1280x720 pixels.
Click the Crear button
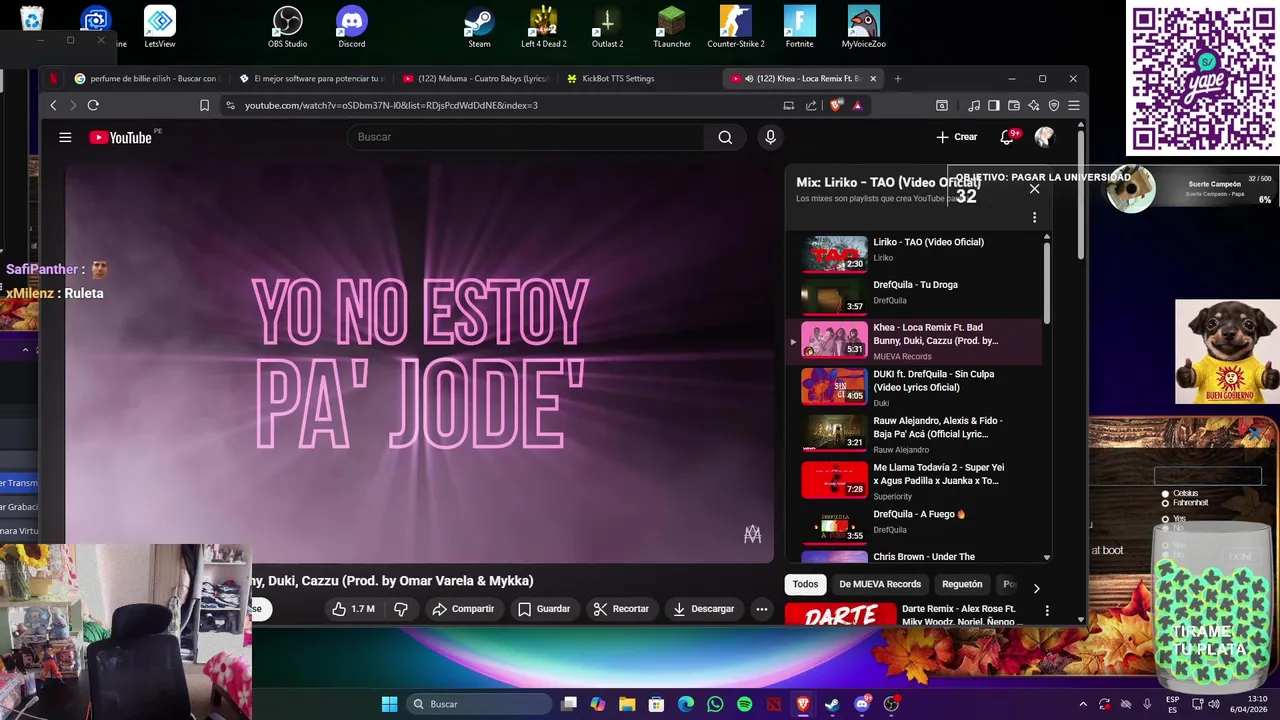(x=957, y=137)
